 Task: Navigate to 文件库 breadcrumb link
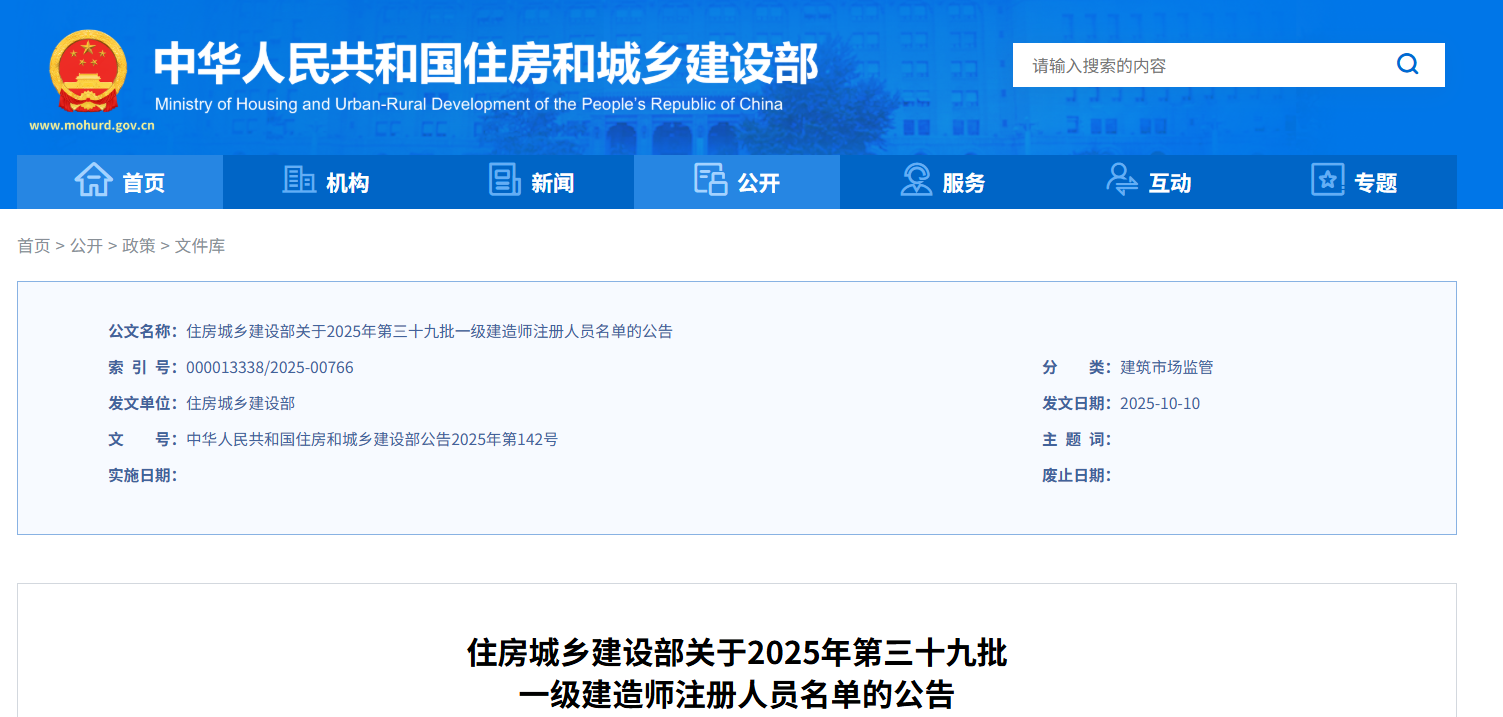pyautogui.click(x=200, y=246)
